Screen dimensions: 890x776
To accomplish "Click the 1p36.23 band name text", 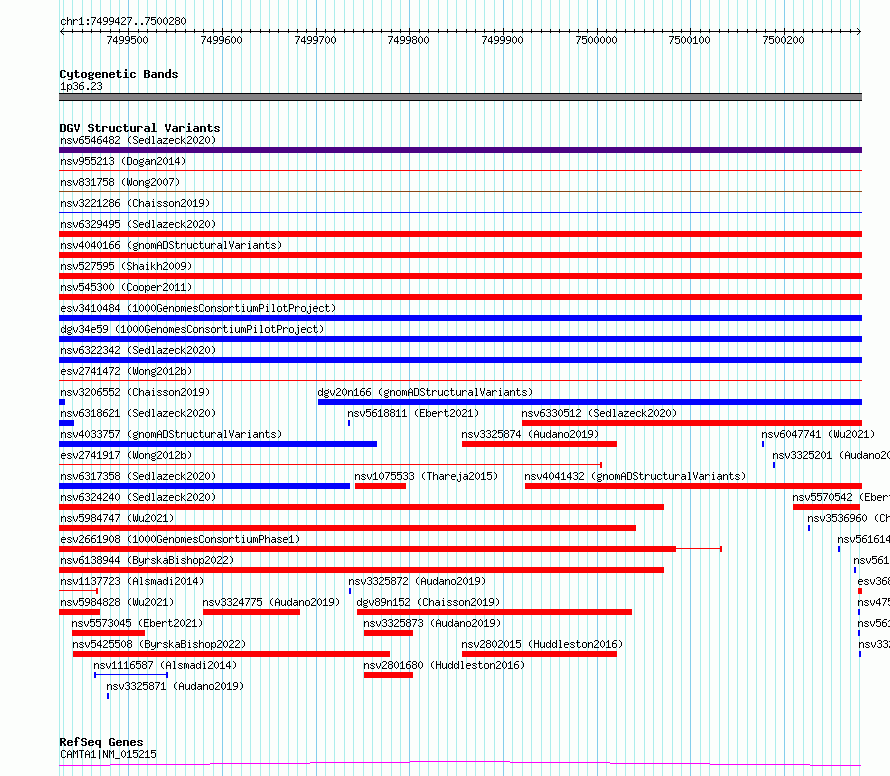I will (x=81, y=86).
